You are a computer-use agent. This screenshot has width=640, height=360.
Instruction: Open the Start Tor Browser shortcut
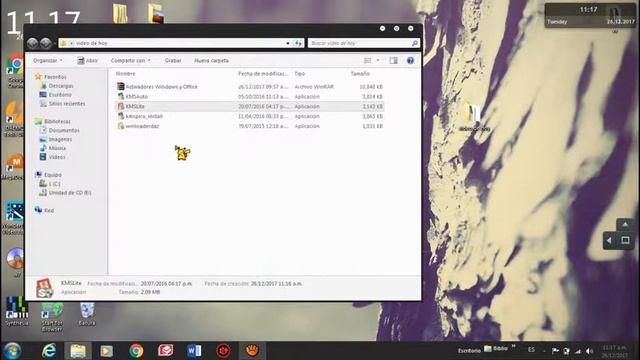coord(52,316)
